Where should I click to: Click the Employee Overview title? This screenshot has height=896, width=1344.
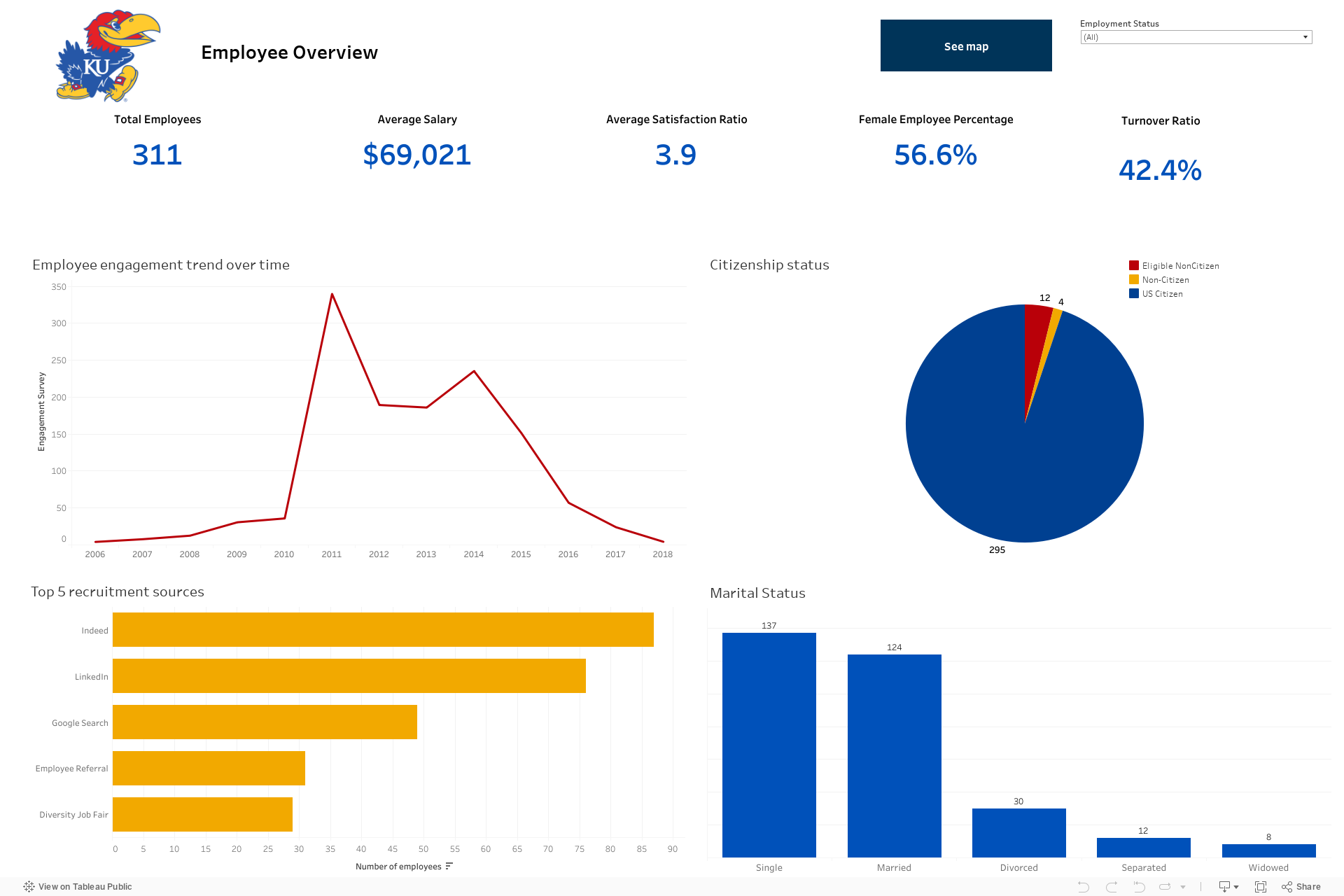290,52
